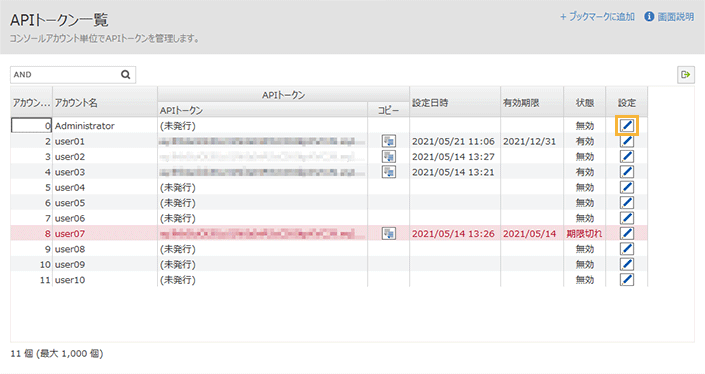Select the user03 account name cell
This screenshot has width=705, height=374.
coord(105,172)
